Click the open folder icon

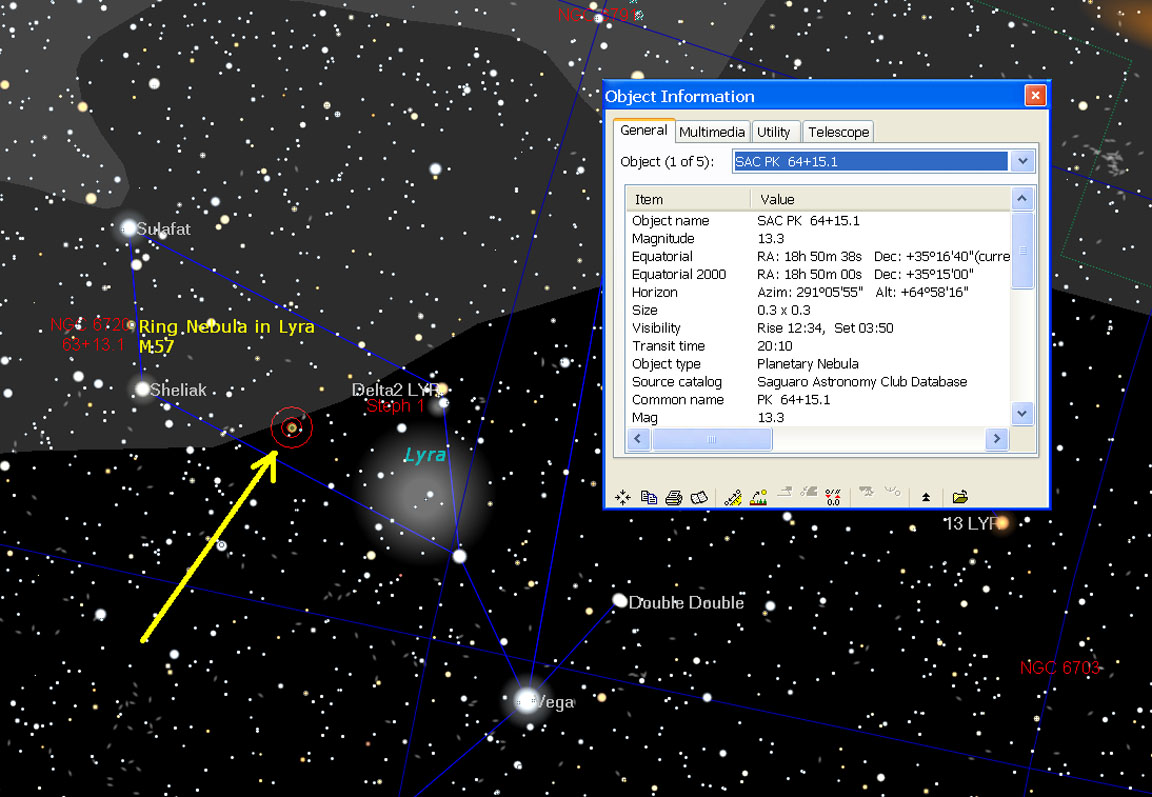[x=960, y=497]
